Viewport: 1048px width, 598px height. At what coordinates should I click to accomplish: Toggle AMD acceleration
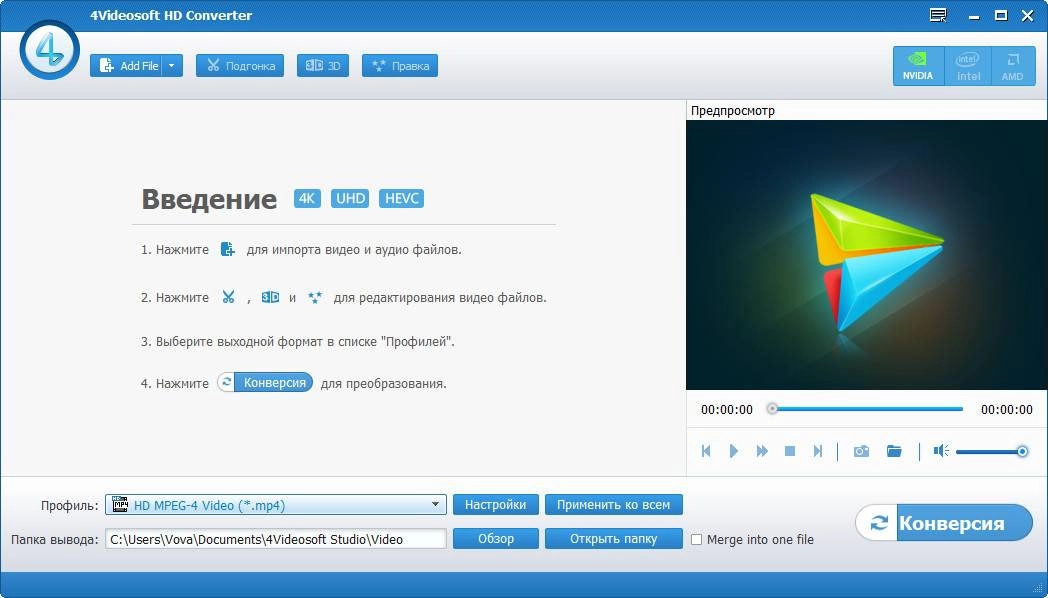1013,66
